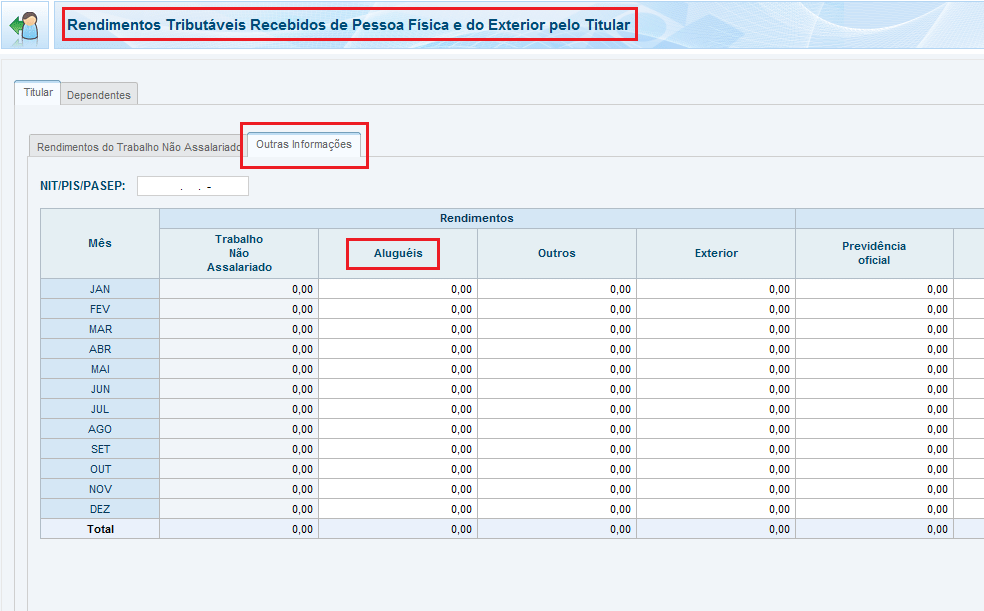This screenshot has width=984, height=611.
Task: Edit the MAI Aluguéis value cell
Action: coord(398,369)
